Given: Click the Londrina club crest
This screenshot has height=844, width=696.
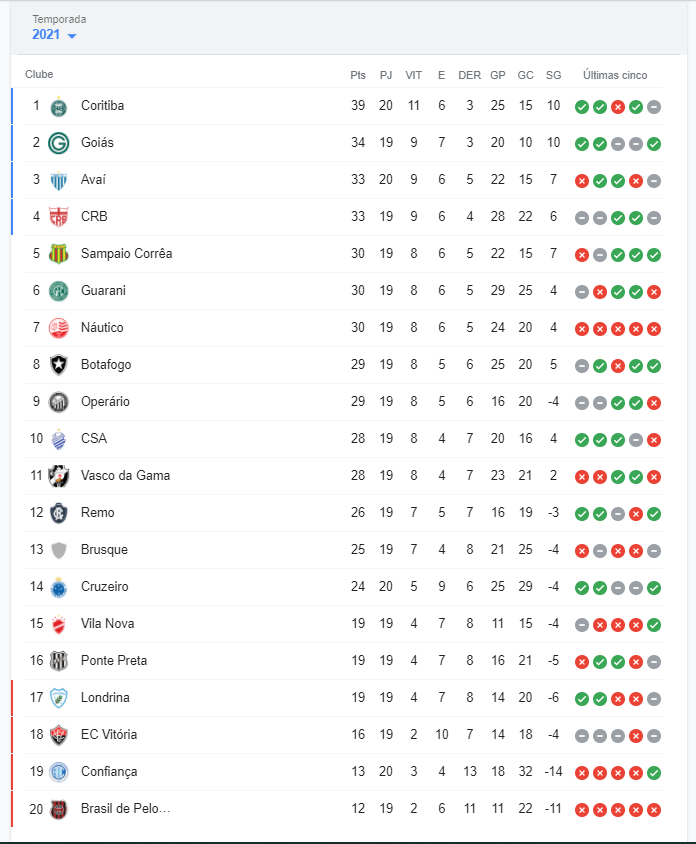Looking at the screenshot, I should (x=59, y=698).
